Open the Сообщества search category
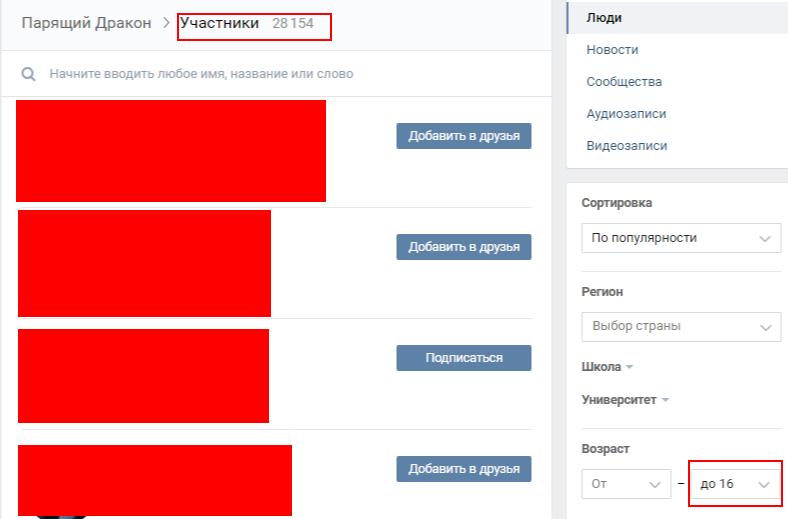Screen dimensions: 788x519 pos(624,82)
